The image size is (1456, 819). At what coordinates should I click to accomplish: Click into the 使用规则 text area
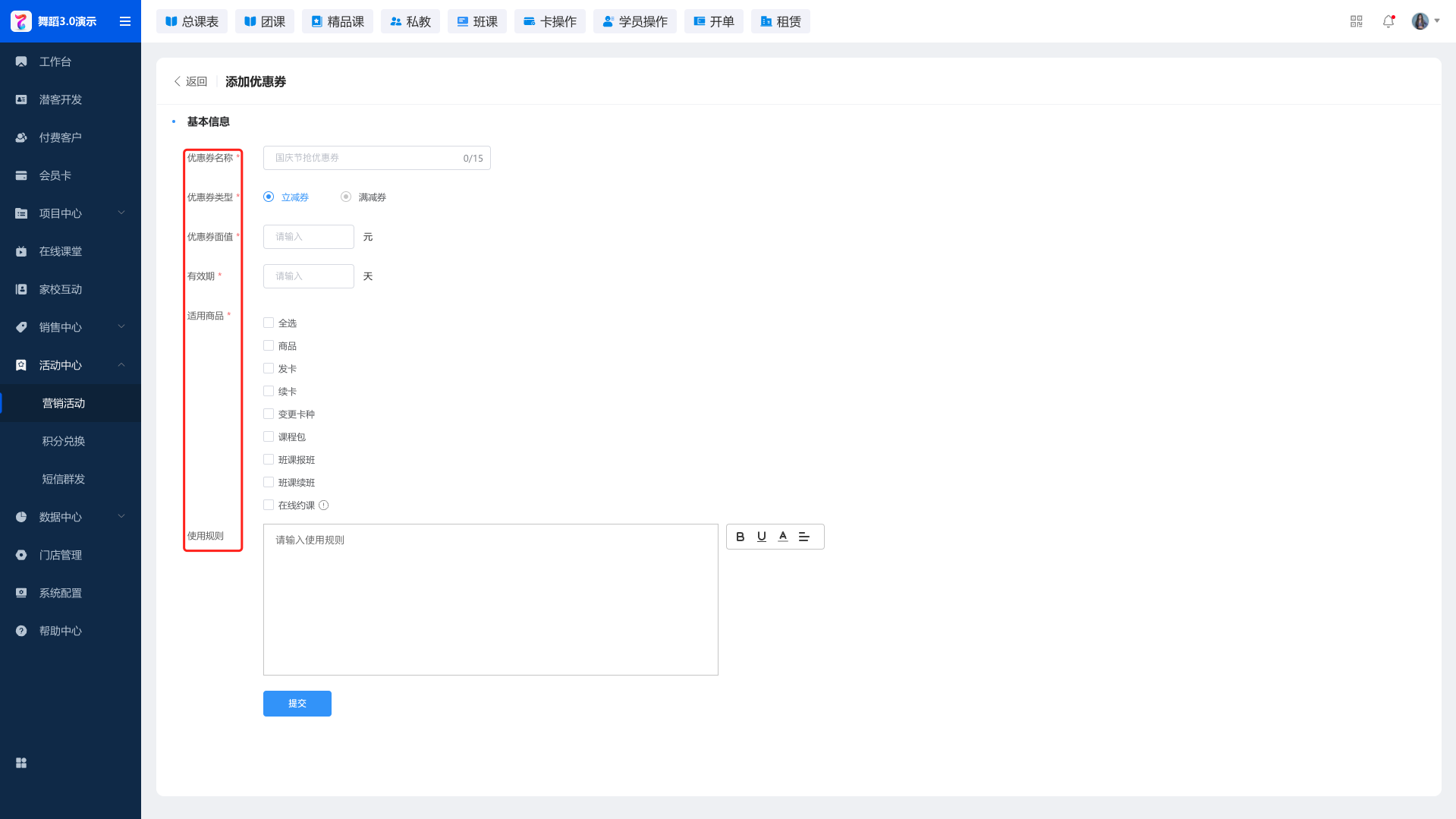tap(491, 600)
